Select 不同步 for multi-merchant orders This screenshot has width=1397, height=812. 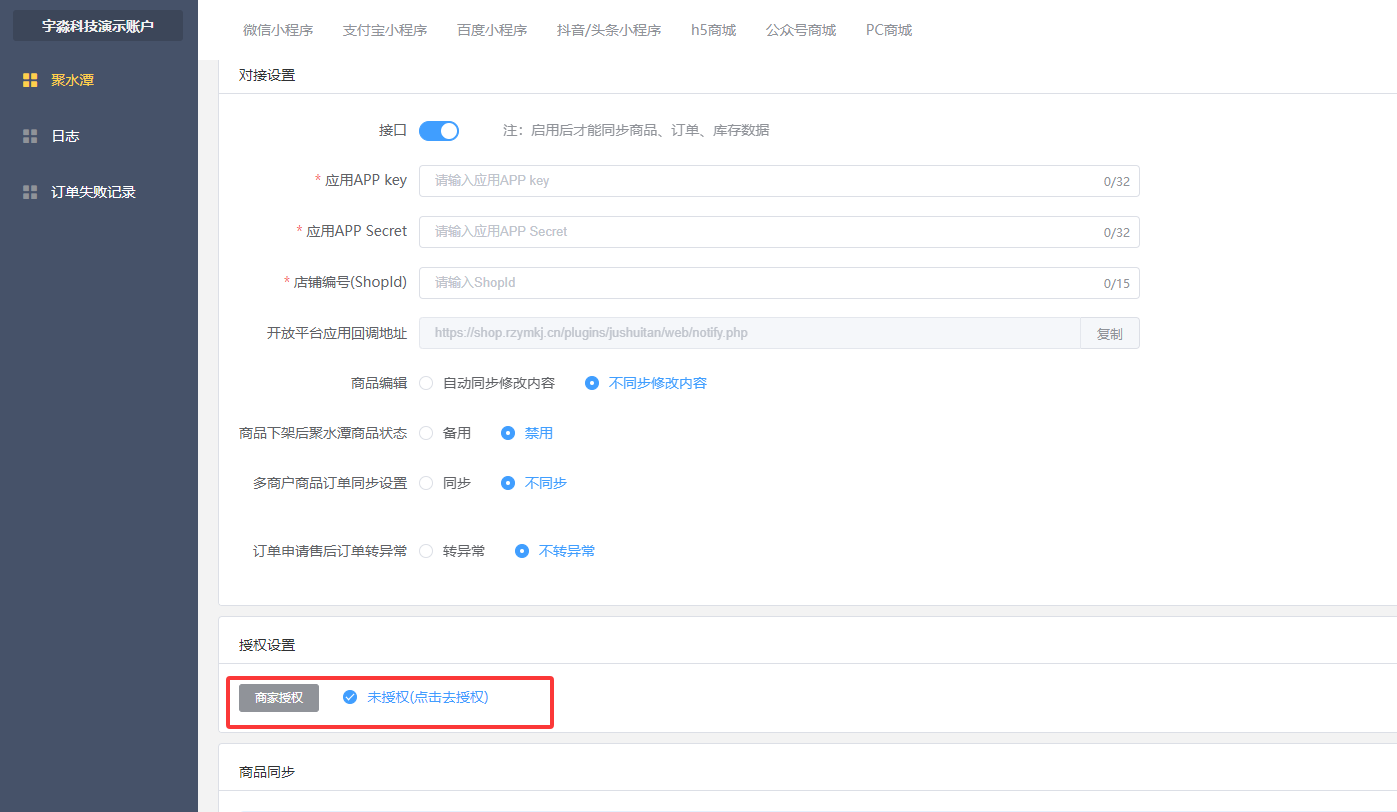[534, 483]
